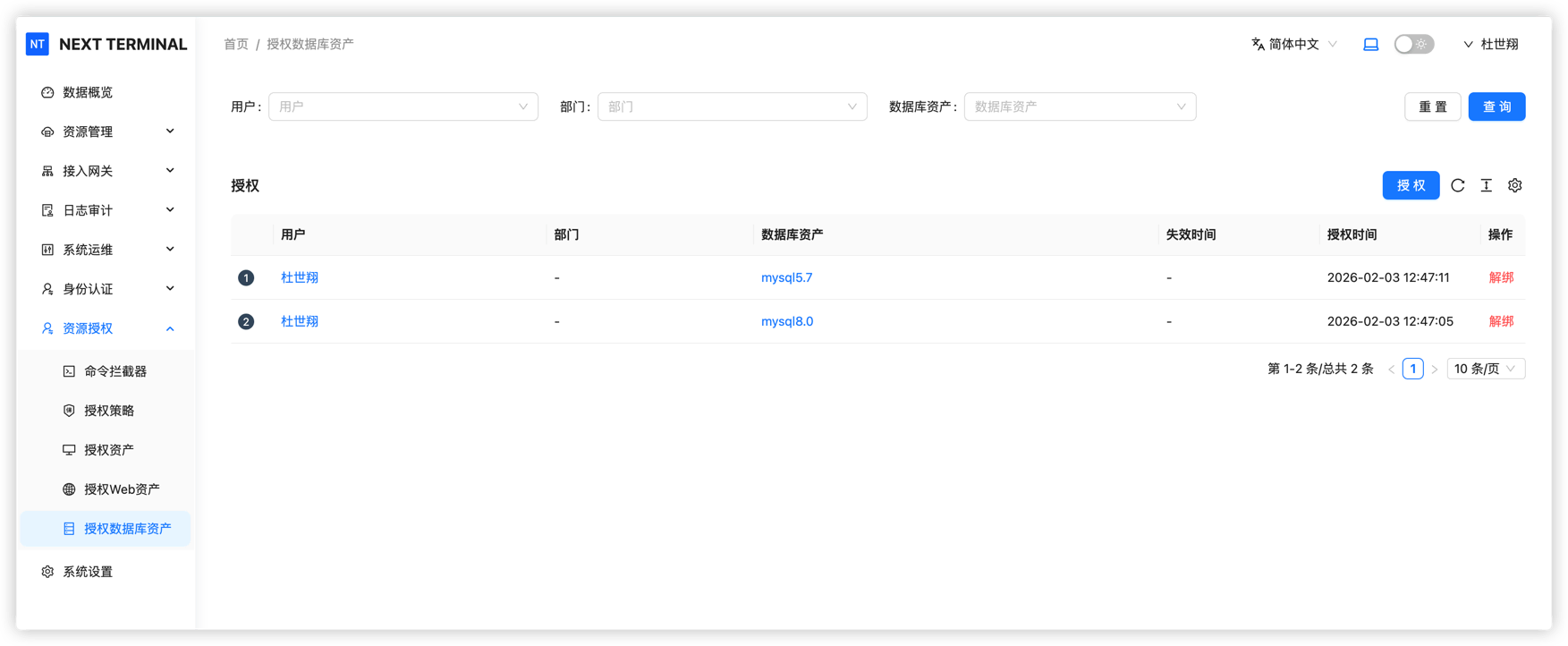Click the laptop display icon in header
Viewport: 1568px width, 646px height.
[x=1370, y=44]
